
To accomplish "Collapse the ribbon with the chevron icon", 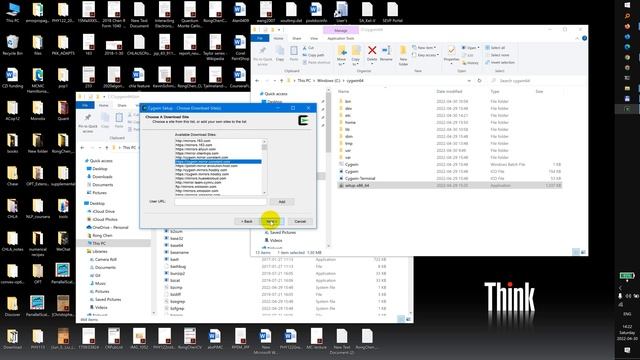I will [577, 38].
